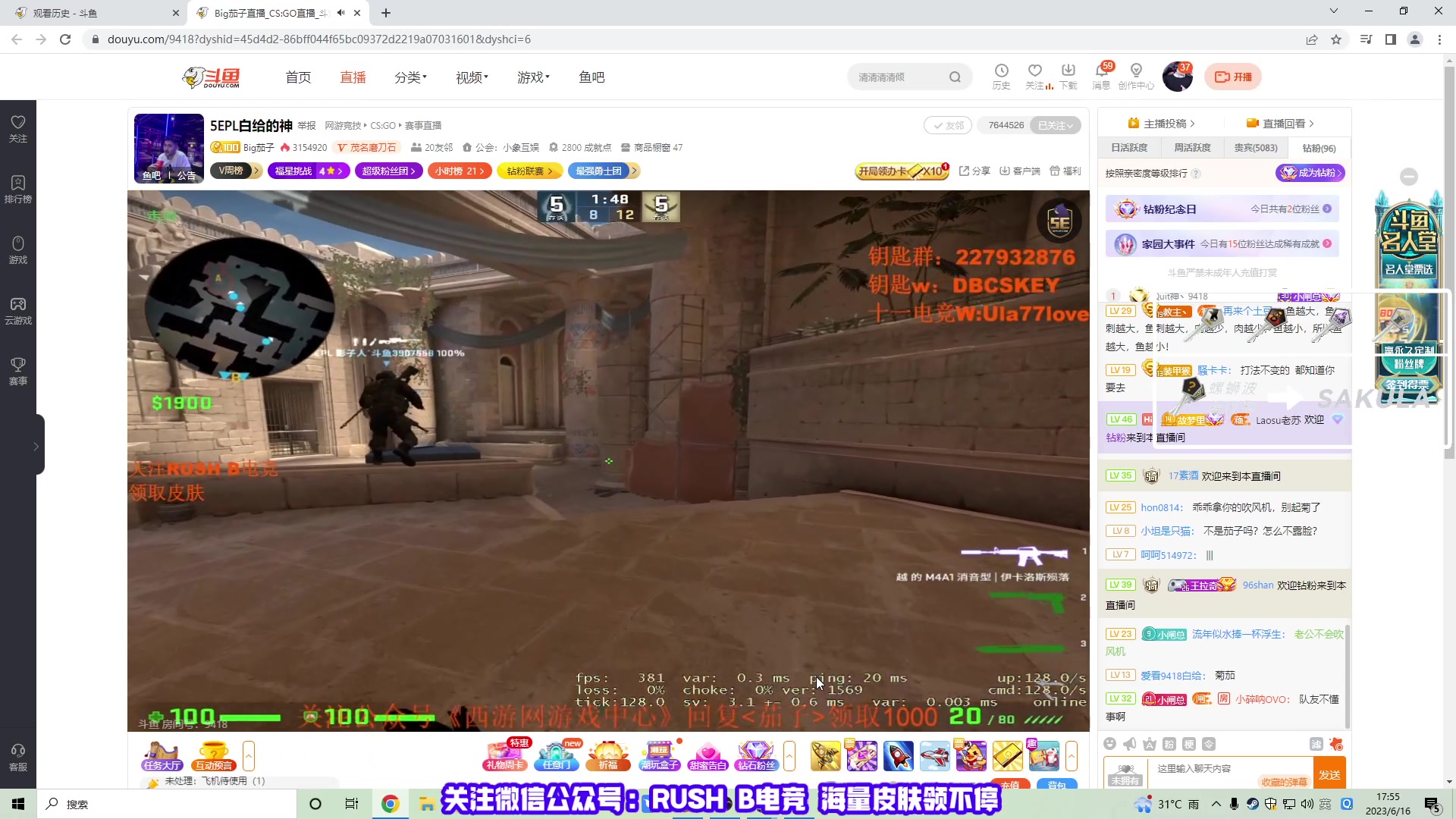
Task: Expand activity icons list up-arrow beside 互动预言
Action: click(x=248, y=756)
